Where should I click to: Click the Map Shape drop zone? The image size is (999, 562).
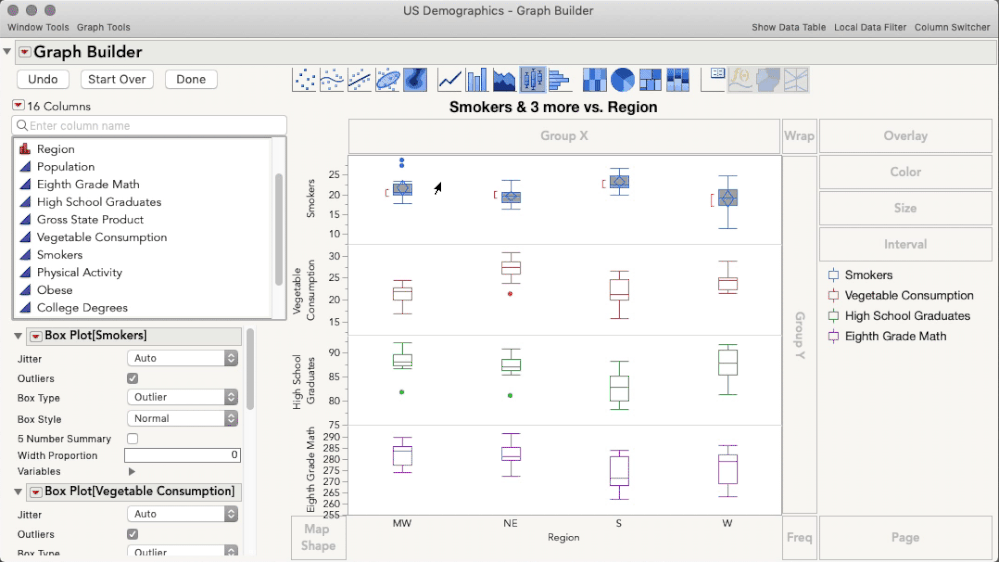tap(318, 537)
